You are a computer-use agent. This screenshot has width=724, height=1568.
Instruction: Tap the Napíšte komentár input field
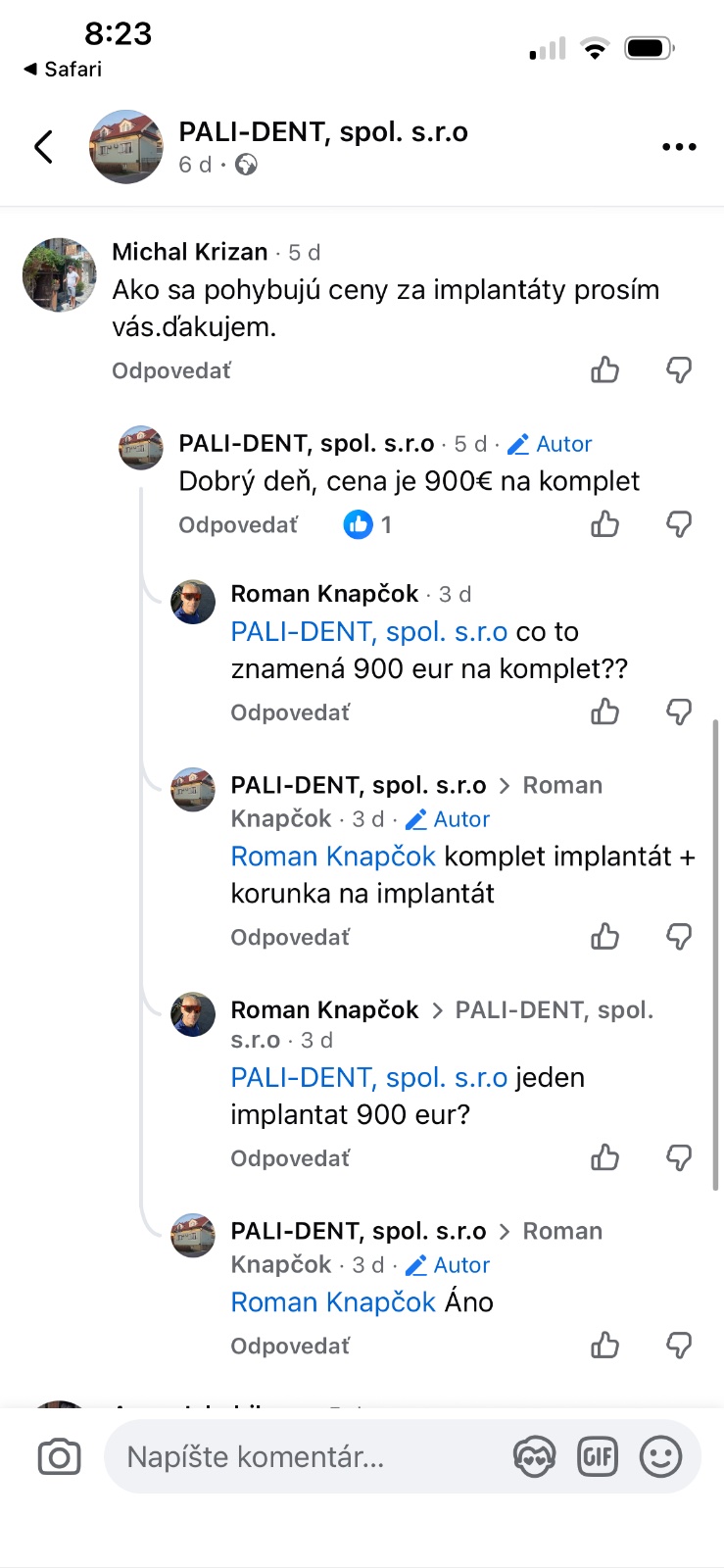click(304, 1457)
